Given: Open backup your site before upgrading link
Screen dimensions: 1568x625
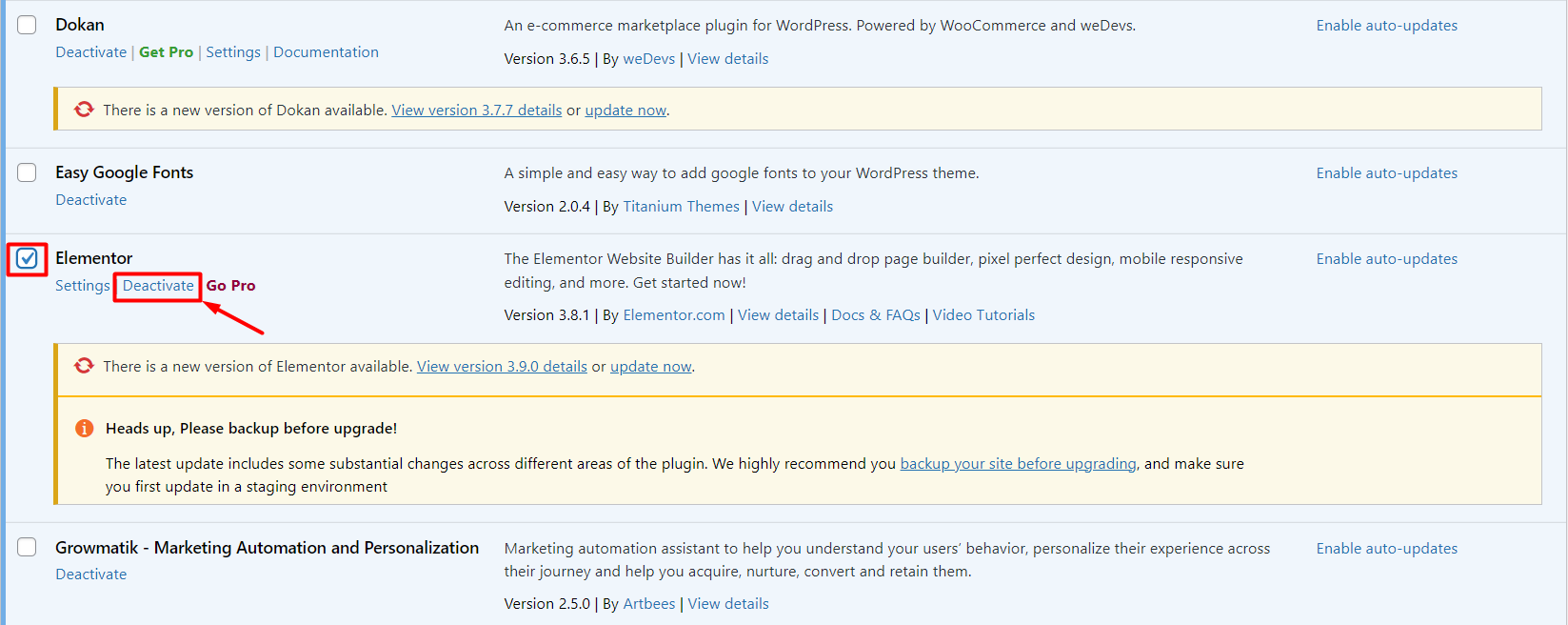Looking at the screenshot, I should 1018,464.
